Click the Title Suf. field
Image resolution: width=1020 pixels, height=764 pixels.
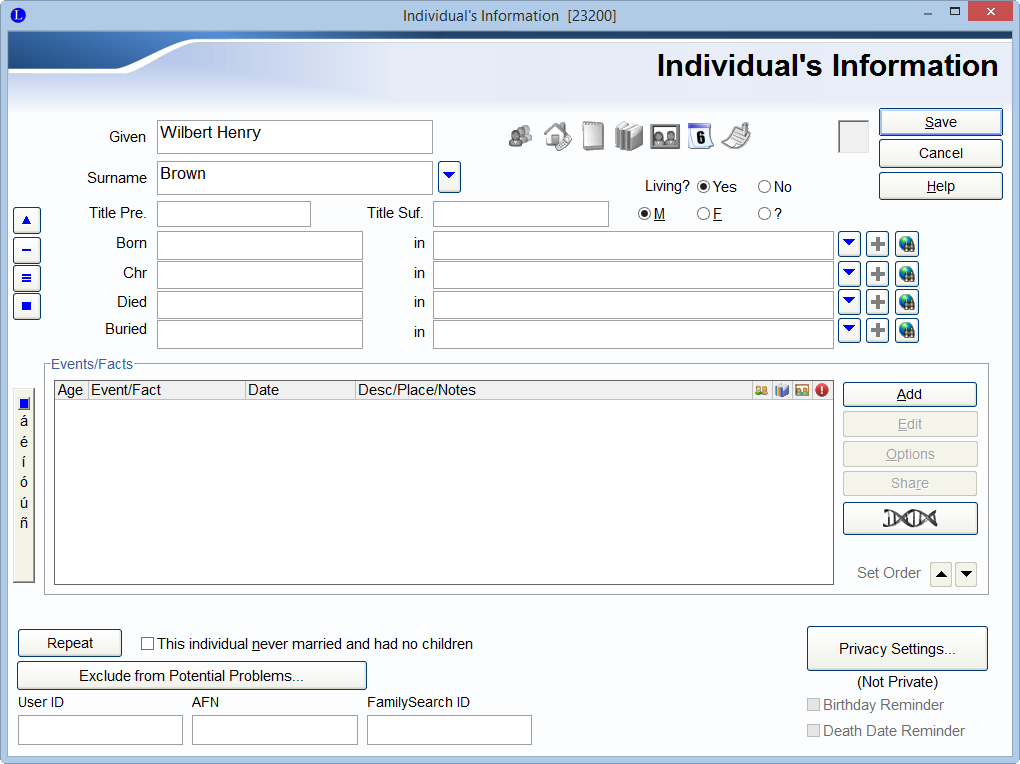tap(521, 214)
